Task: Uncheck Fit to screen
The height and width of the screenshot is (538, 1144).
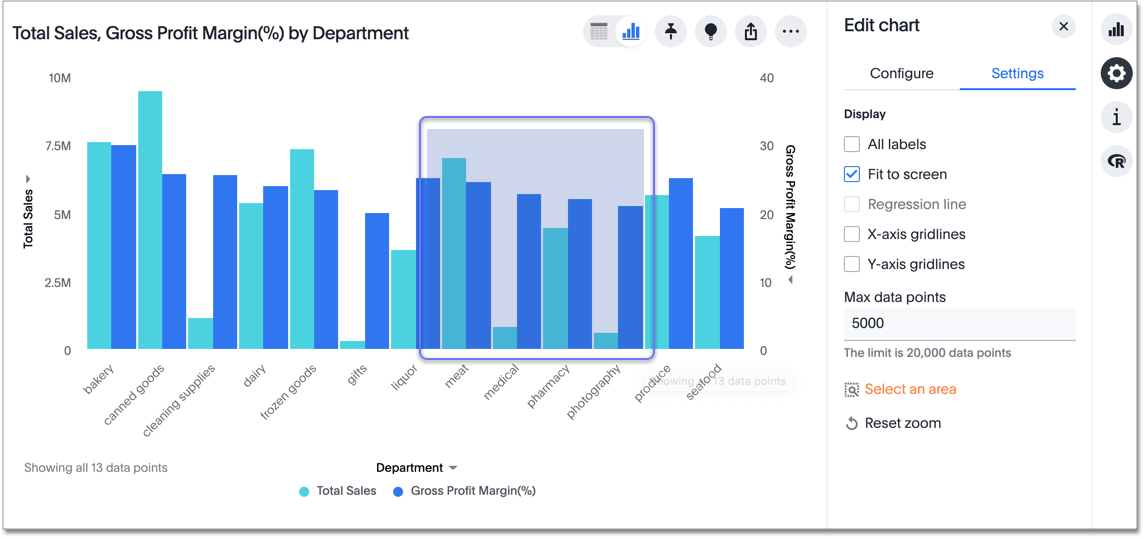Action: [x=852, y=174]
